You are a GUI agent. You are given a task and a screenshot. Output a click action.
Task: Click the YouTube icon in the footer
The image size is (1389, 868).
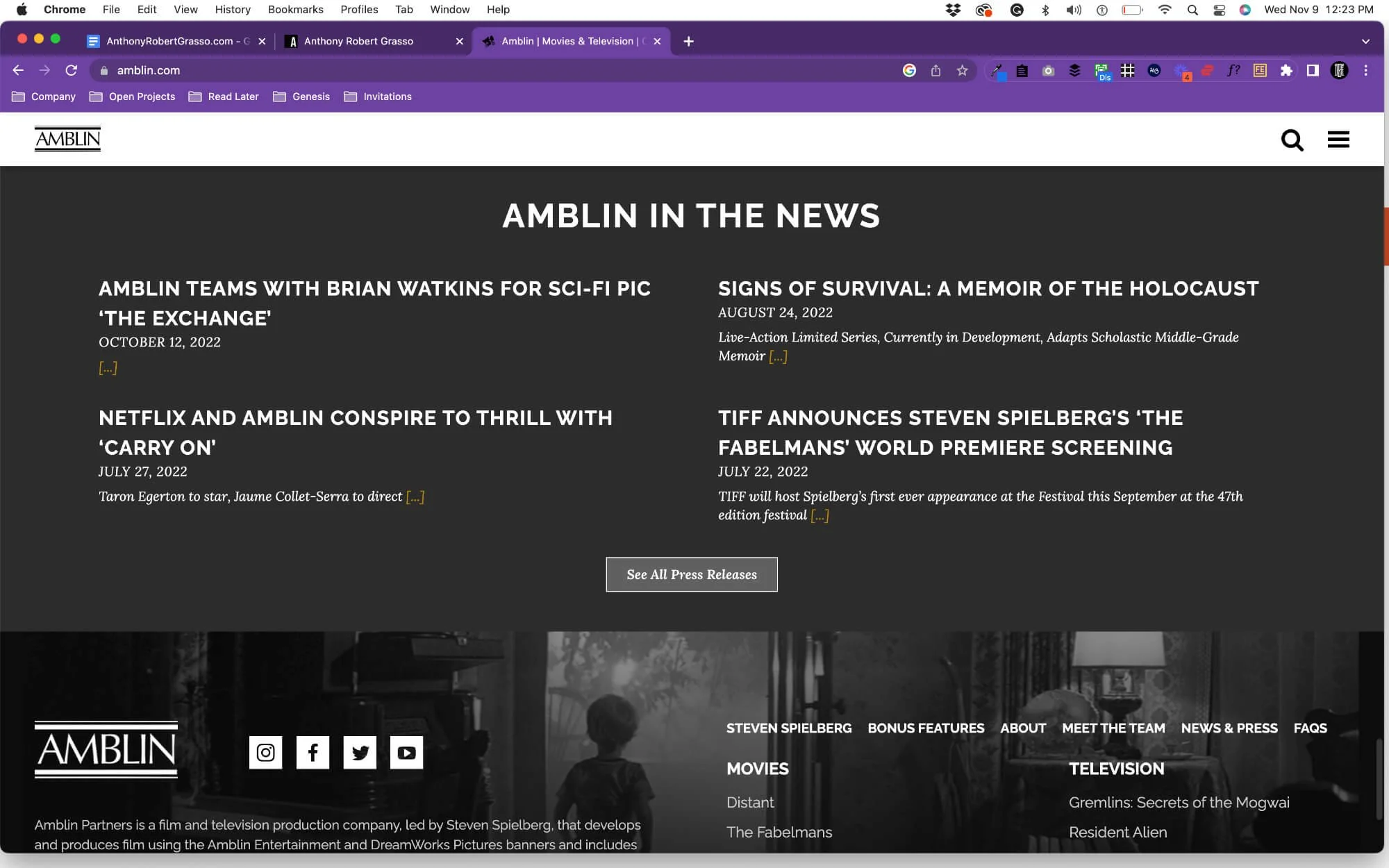tap(407, 752)
